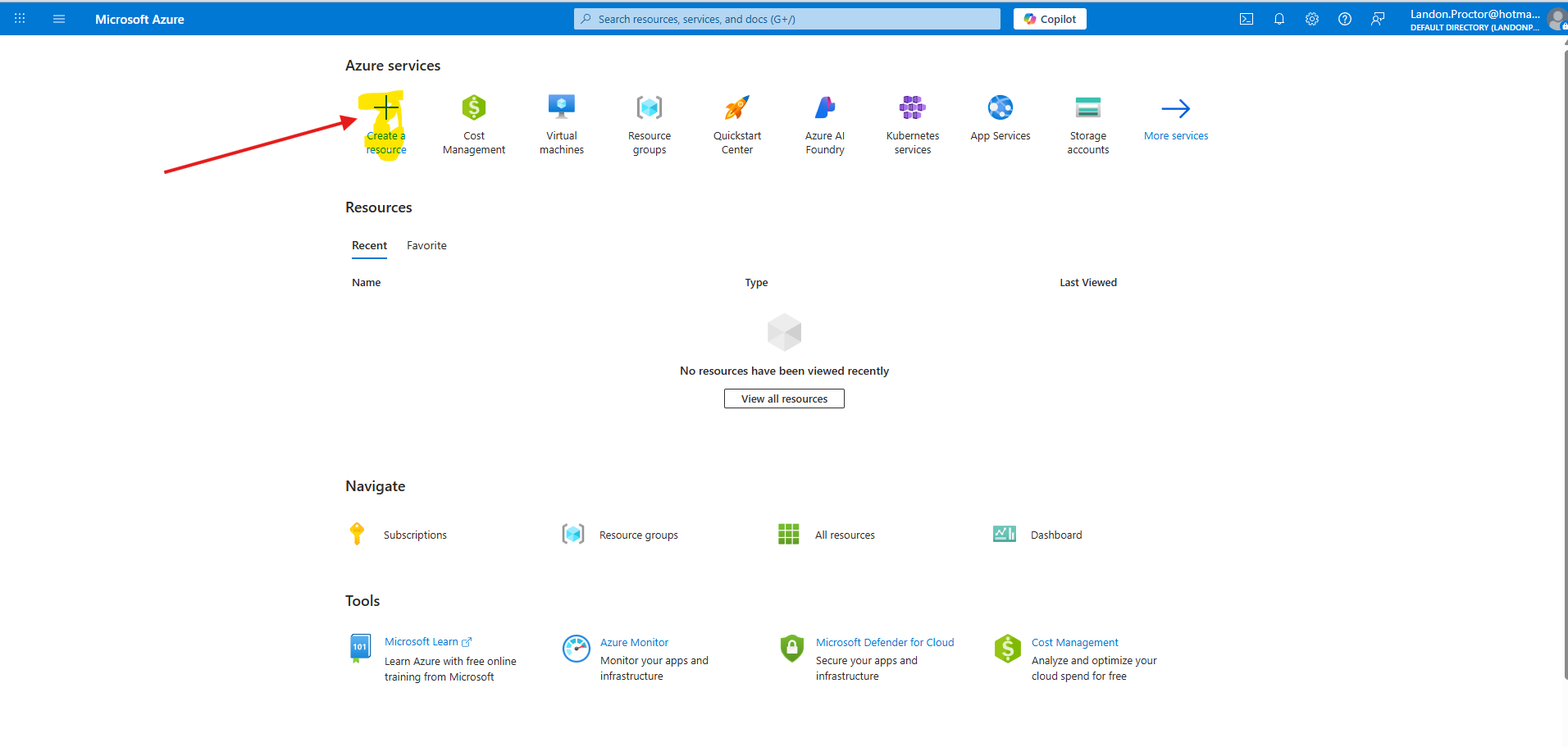Open portal settings gear
The width and height of the screenshot is (1568, 747).
[x=1312, y=19]
